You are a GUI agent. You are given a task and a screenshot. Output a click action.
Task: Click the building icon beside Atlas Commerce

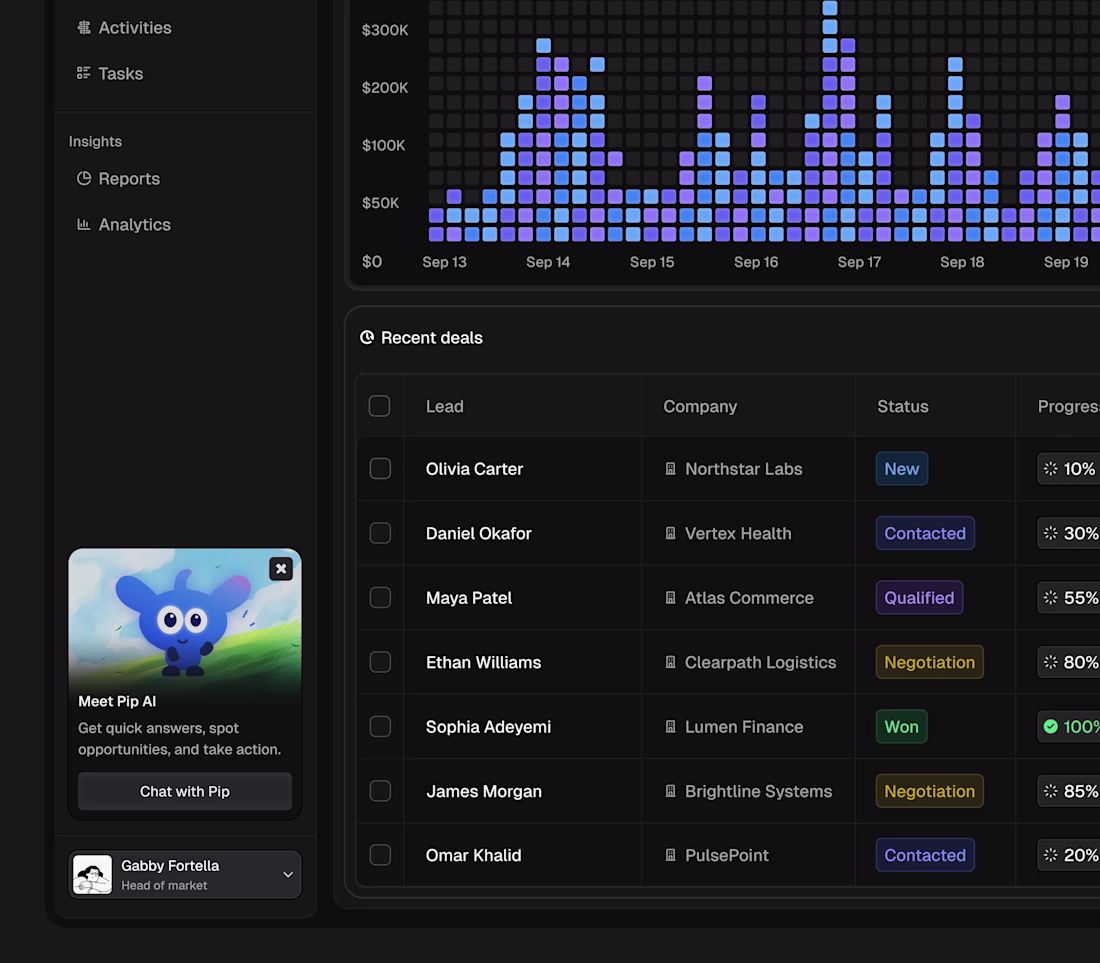point(671,598)
